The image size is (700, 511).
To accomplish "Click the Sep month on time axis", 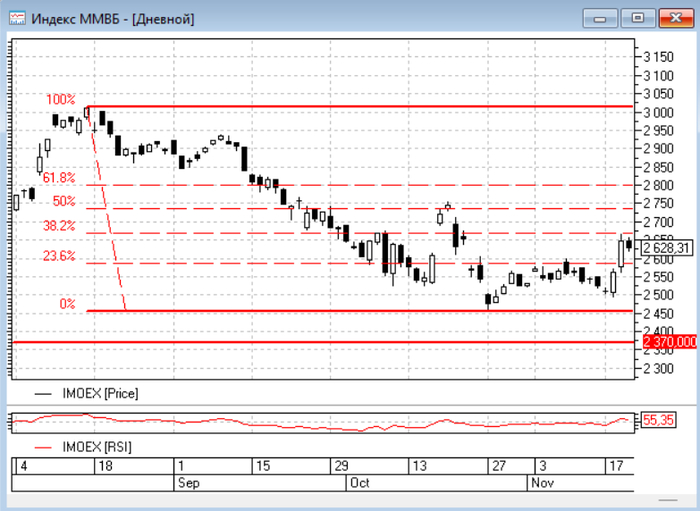I will 186,482.
